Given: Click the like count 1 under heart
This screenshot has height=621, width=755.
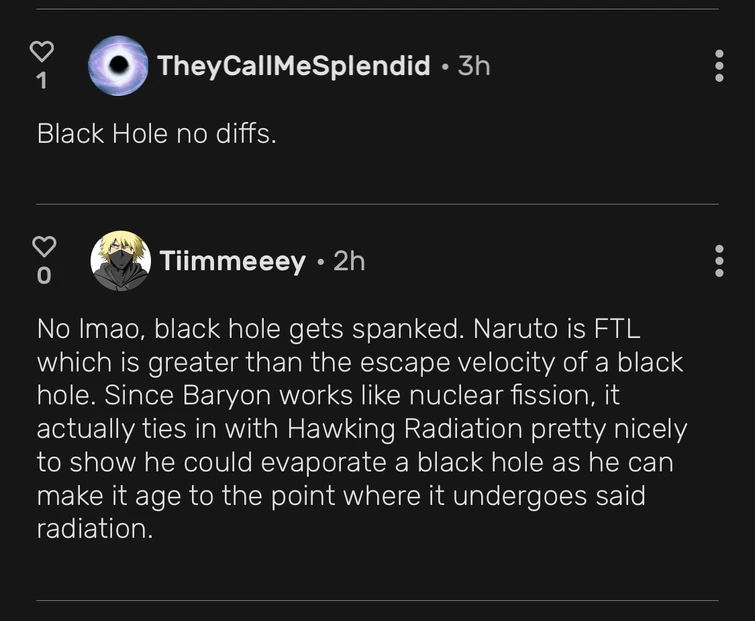Looking at the screenshot, I should click(41, 82).
